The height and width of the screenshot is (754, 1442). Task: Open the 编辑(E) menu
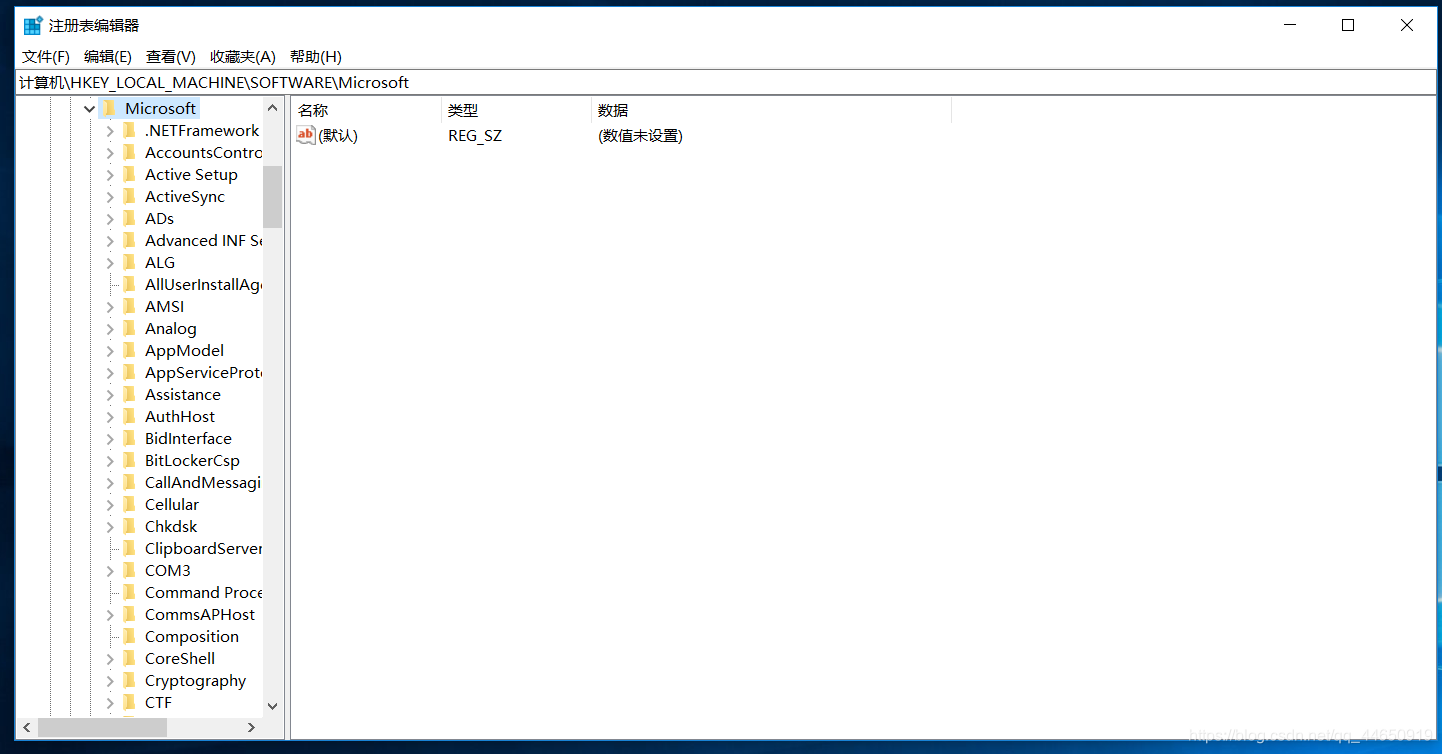coord(108,57)
